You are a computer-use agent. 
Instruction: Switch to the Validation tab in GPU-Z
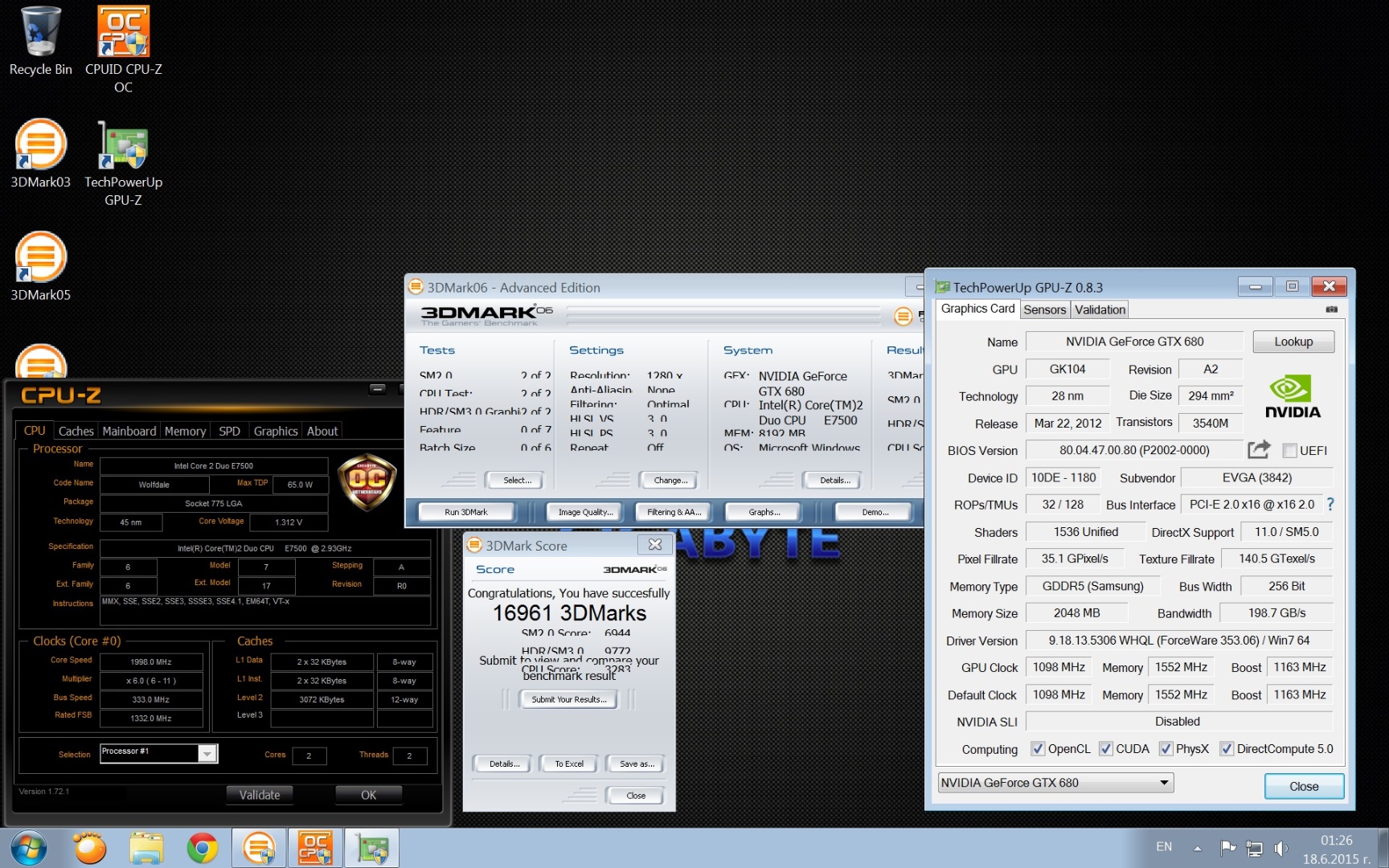click(x=1100, y=309)
